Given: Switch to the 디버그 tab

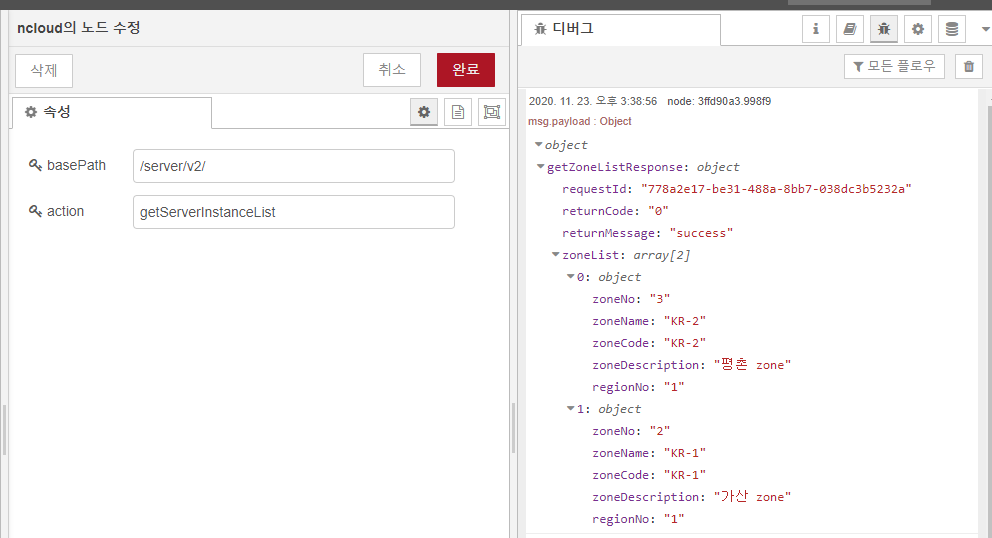Looking at the screenshot, I should point(621,29).
